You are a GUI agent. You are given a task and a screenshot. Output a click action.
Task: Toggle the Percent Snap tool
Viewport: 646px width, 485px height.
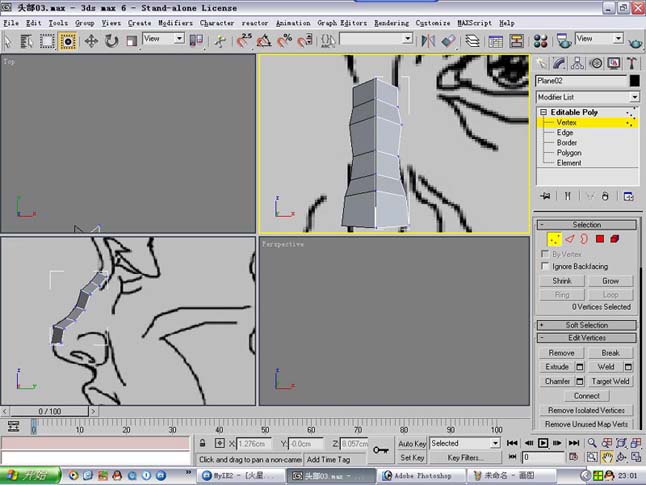coord(284,41)
